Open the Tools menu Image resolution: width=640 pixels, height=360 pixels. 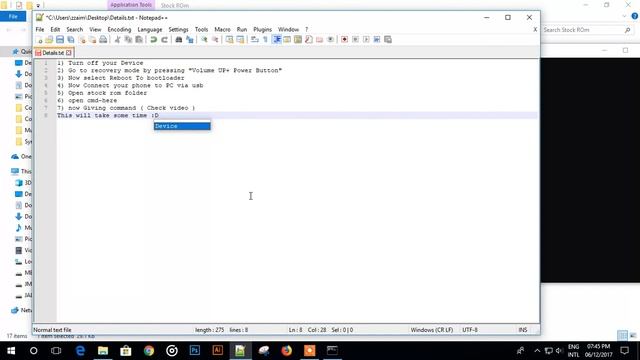201,29
